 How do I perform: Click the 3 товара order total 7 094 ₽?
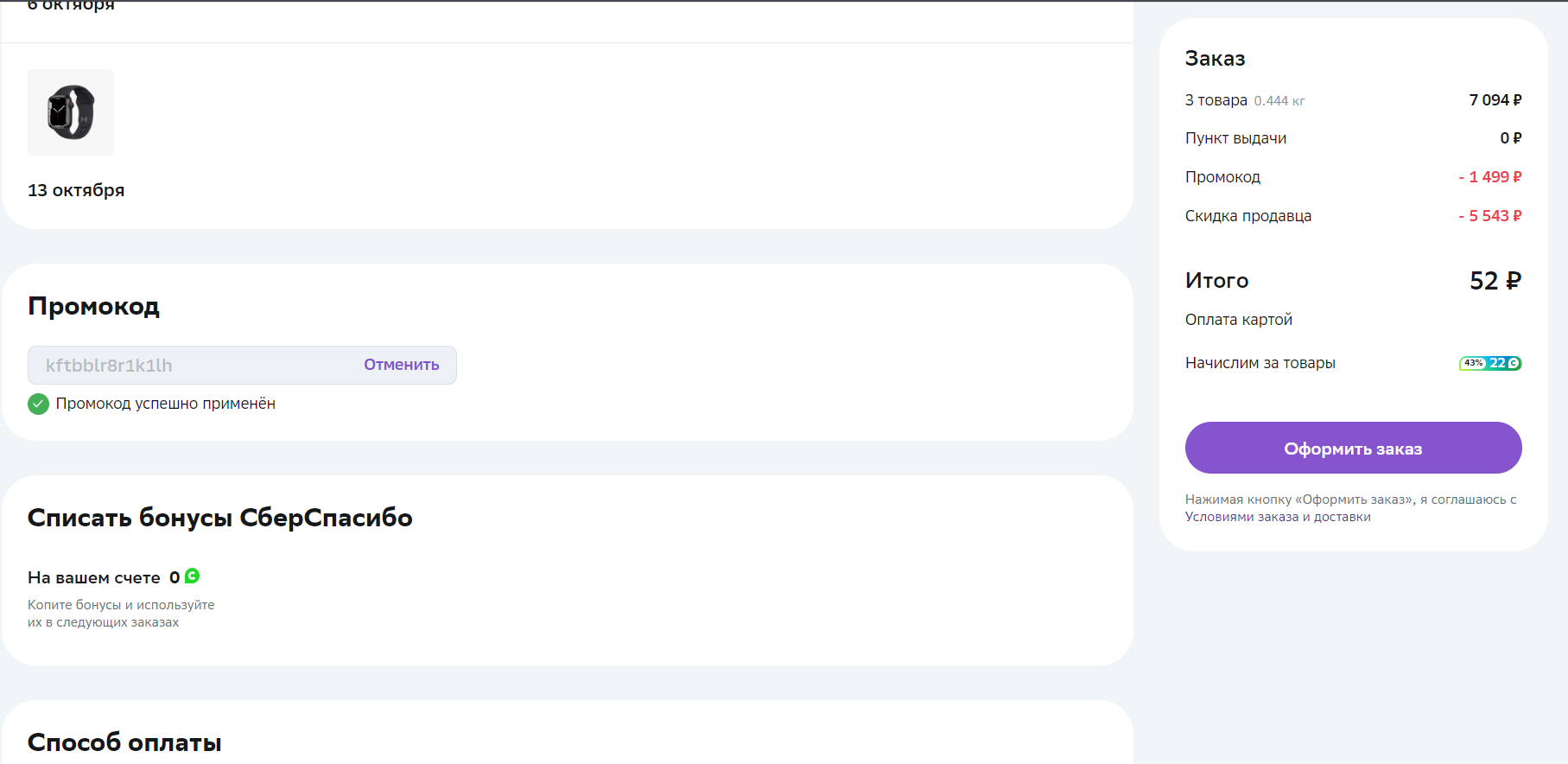coord(1495,100)
